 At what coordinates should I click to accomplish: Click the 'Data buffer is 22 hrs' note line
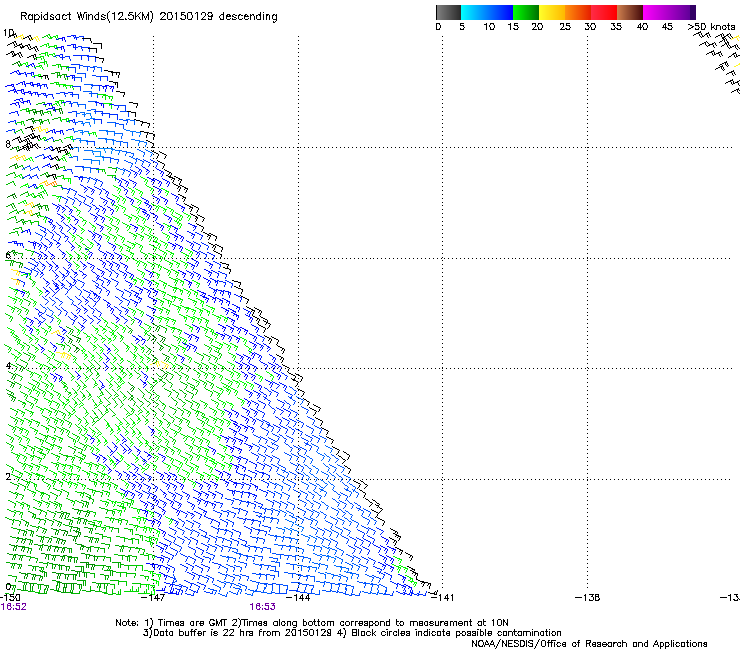(x=352, y=633)
